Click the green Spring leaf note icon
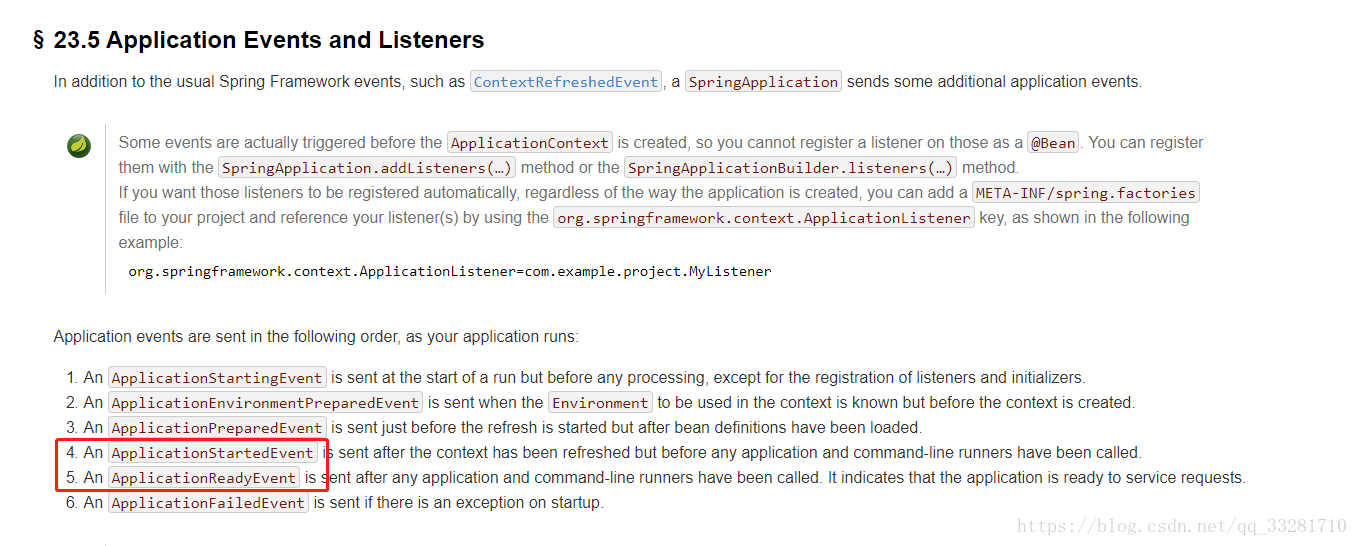This screenshot has height=546, width=1359. coord(79,146)
